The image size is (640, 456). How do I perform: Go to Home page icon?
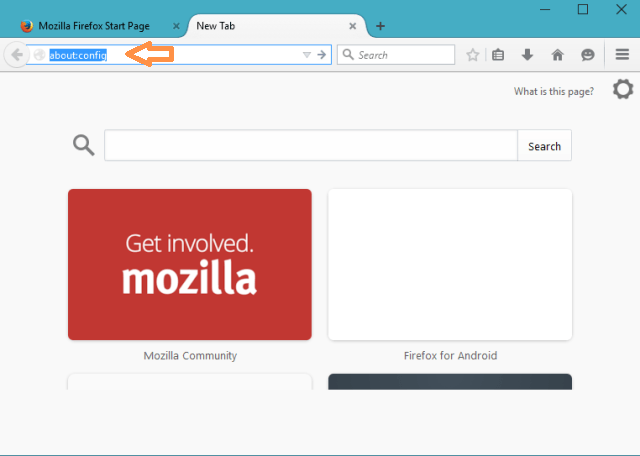click(558, 55)
